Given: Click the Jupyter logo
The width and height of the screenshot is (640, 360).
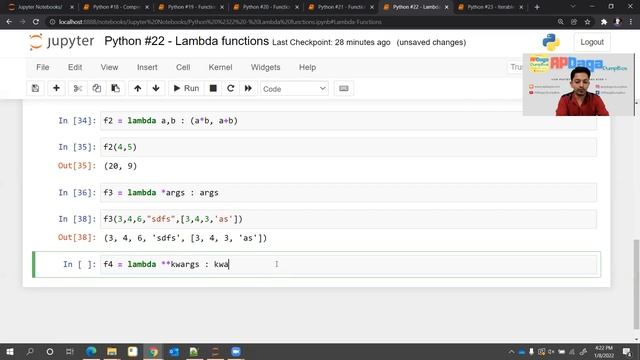Looking at the screenshot, I should 62,42.
